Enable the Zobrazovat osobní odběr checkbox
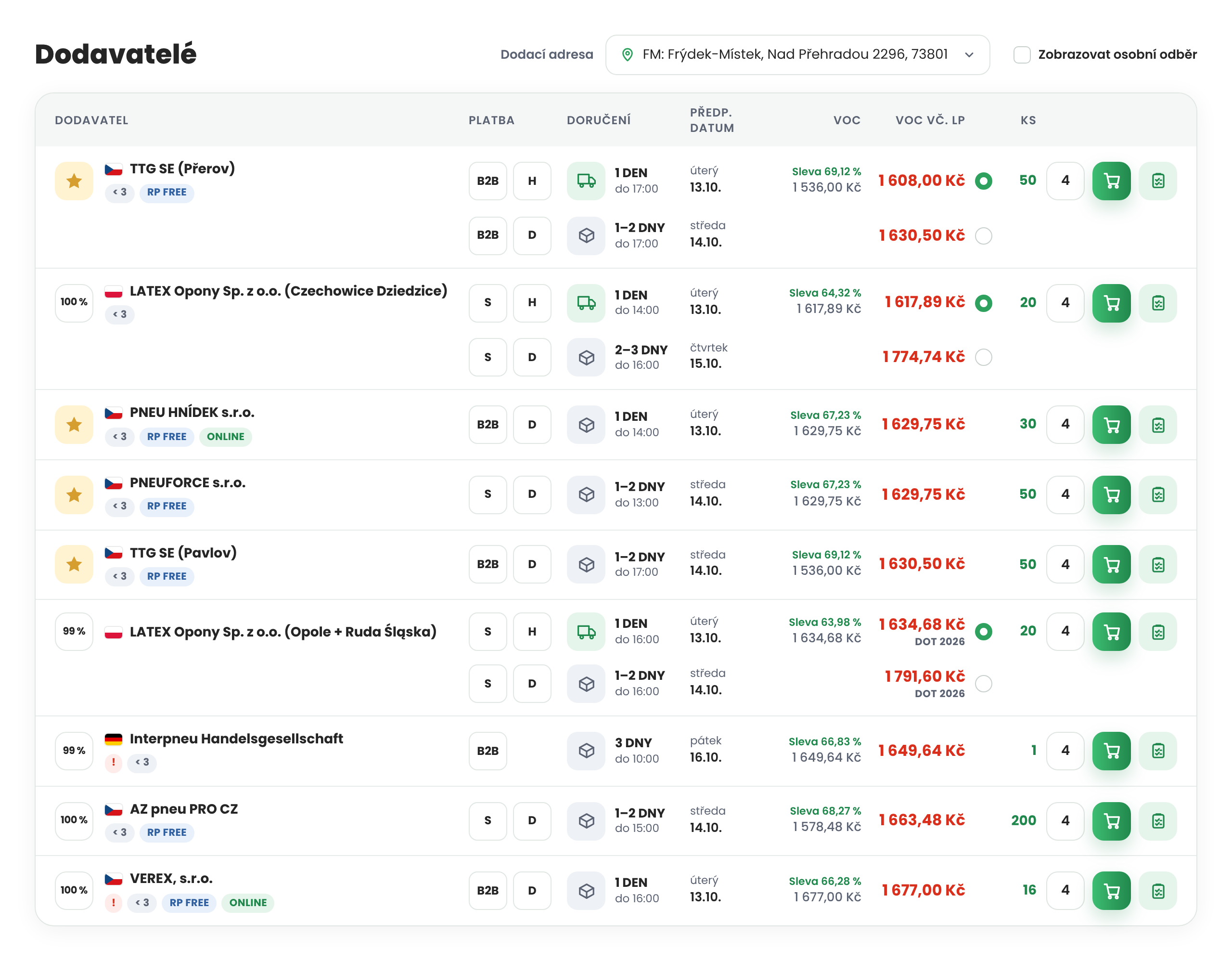The height and width of the screenshot is (961, 1232). click(x=1022, y=55)
